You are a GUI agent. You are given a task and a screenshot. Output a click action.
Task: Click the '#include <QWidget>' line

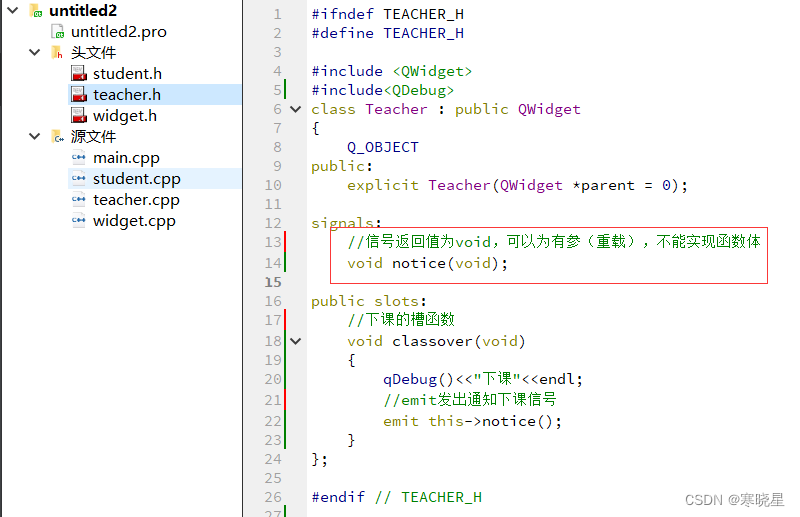[391, 71]
